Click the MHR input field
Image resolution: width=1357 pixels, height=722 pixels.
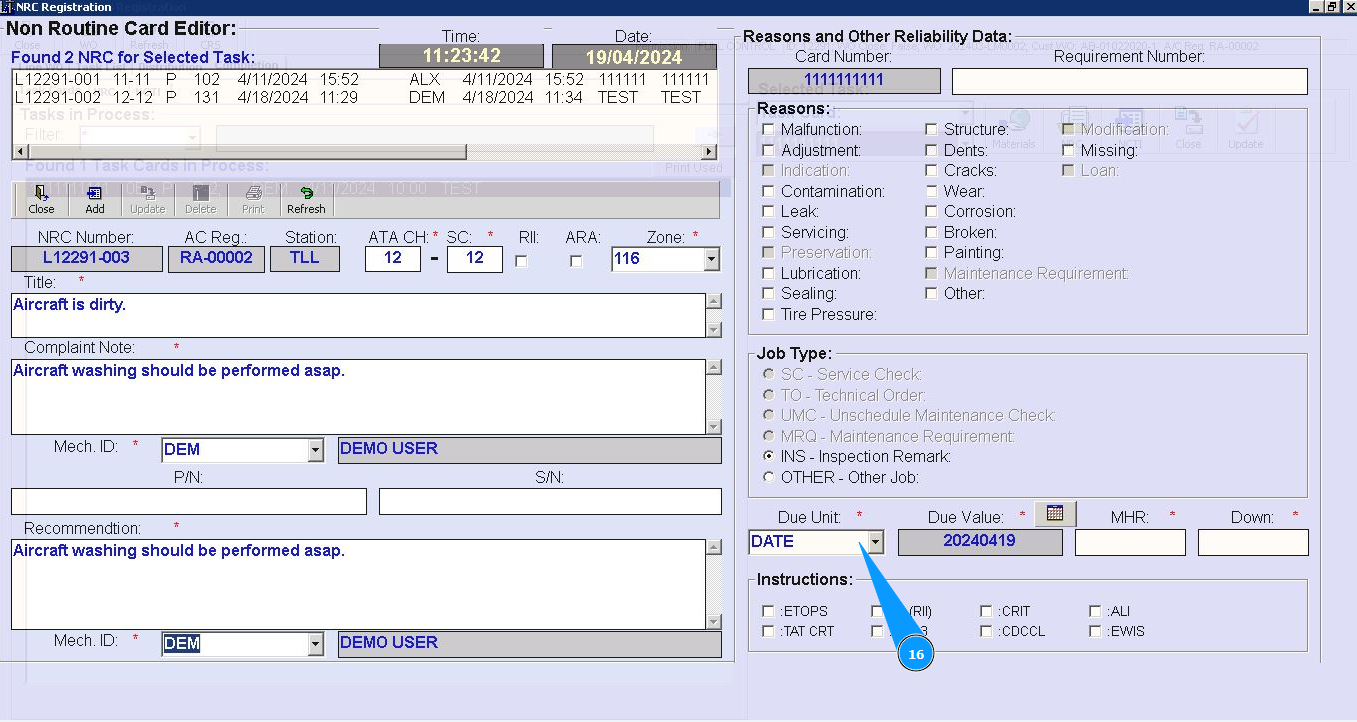[x=1130, y=542]
